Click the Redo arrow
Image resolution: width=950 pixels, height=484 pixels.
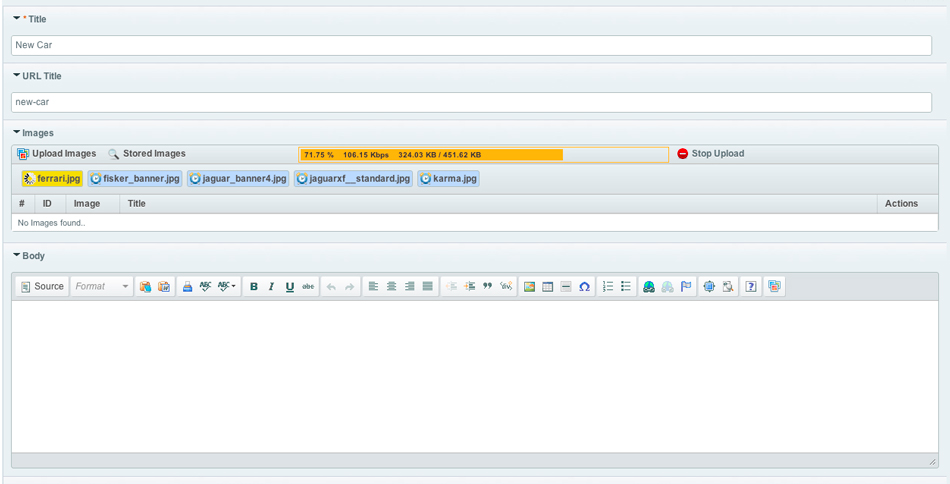point(350,287)
